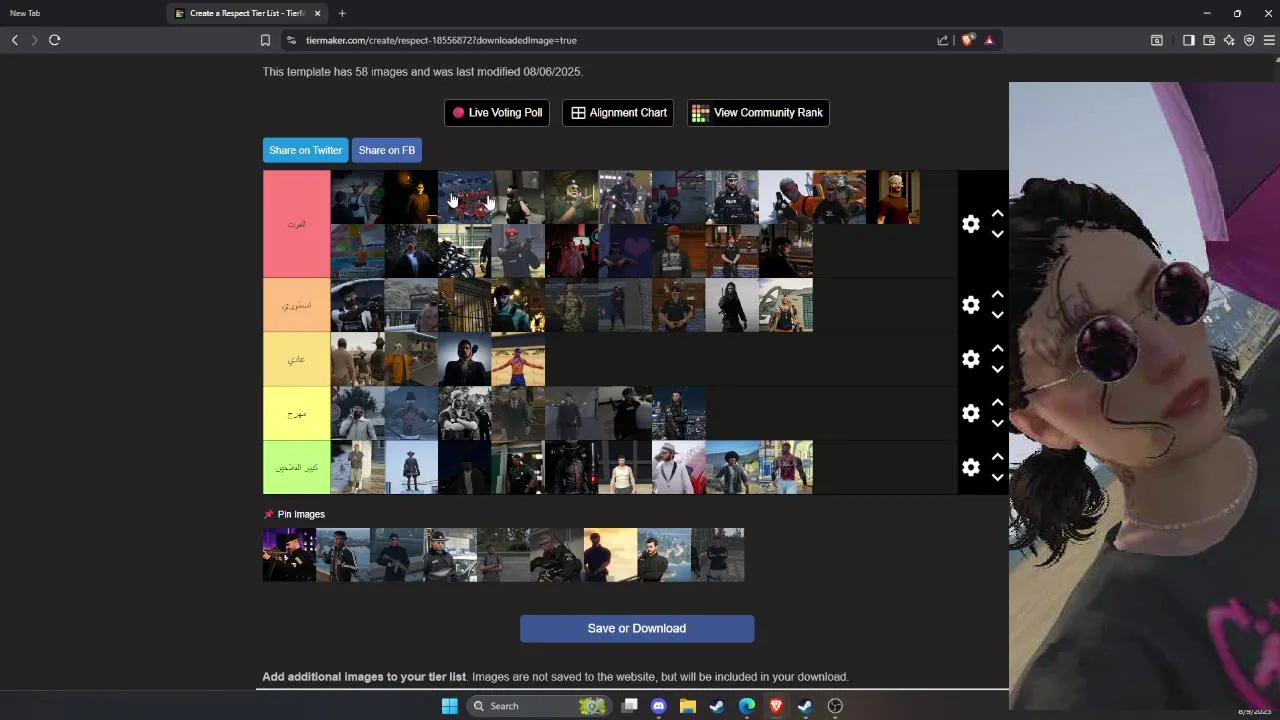The image size is (1280, 720).
Task: Click Share on Twitter
Action: tap(305, 150)
